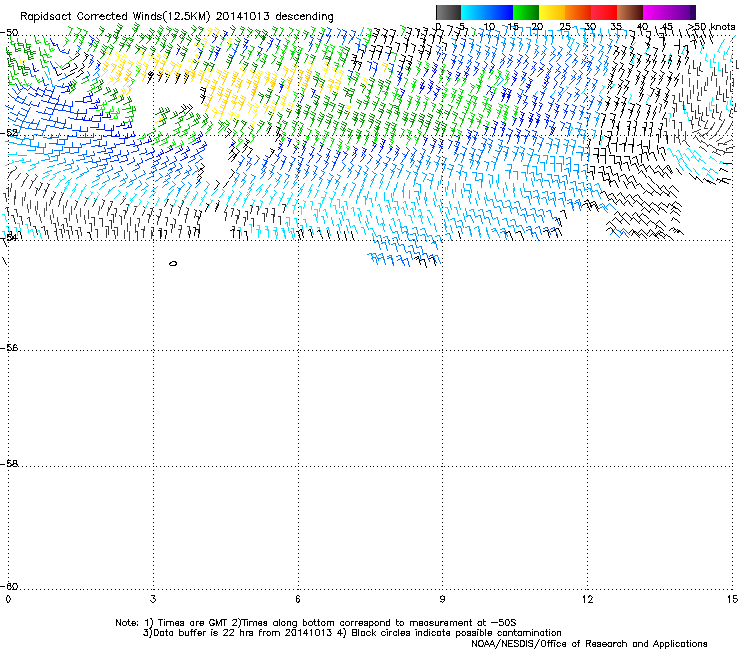Click the gray 0-5 knots legend segment
This screenshot has width=740, height=650.
[448, 12]
